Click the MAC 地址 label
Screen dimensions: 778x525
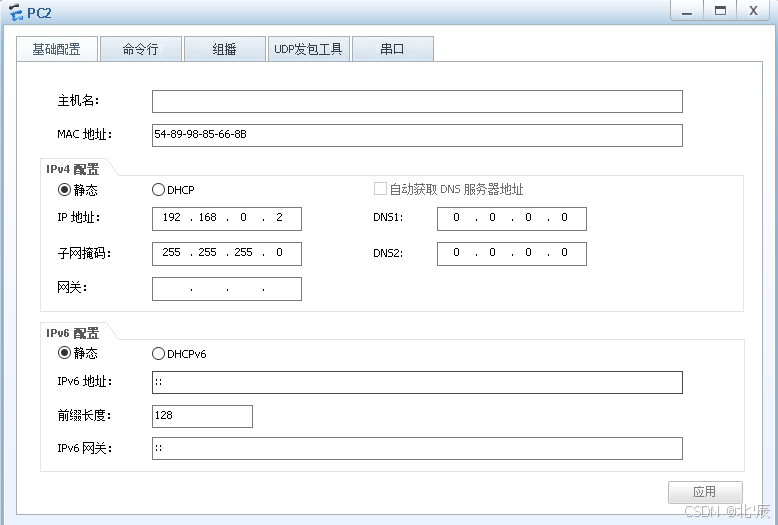click(x=84, y=134)
